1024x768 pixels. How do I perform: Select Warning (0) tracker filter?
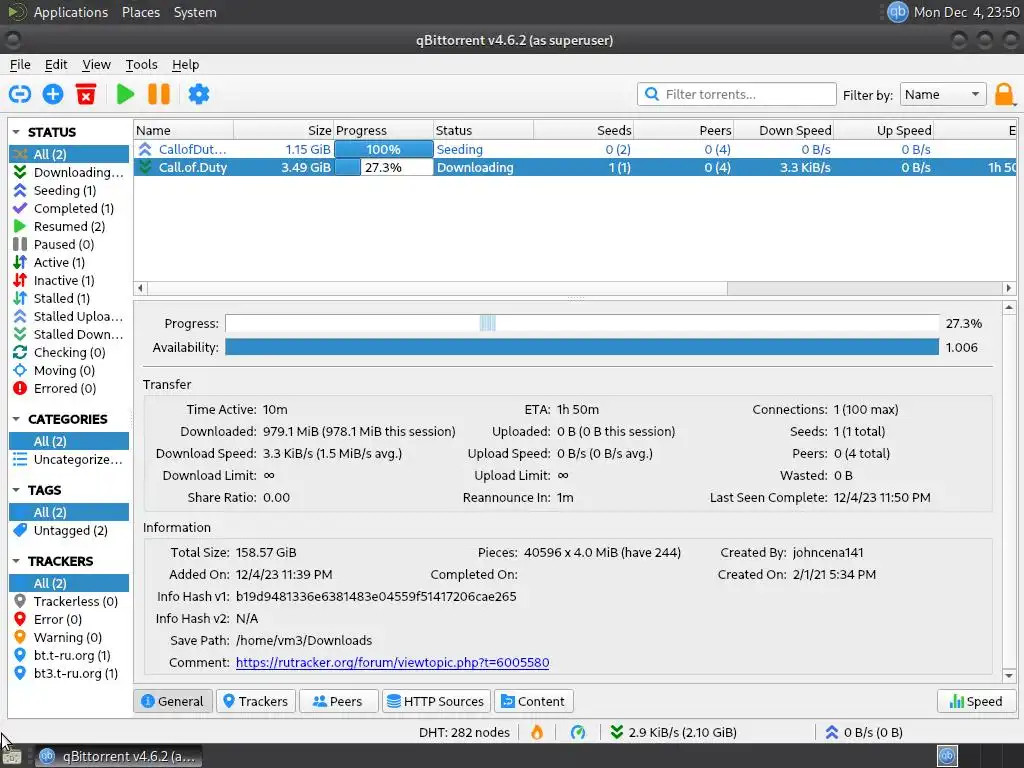click(69, 637)
